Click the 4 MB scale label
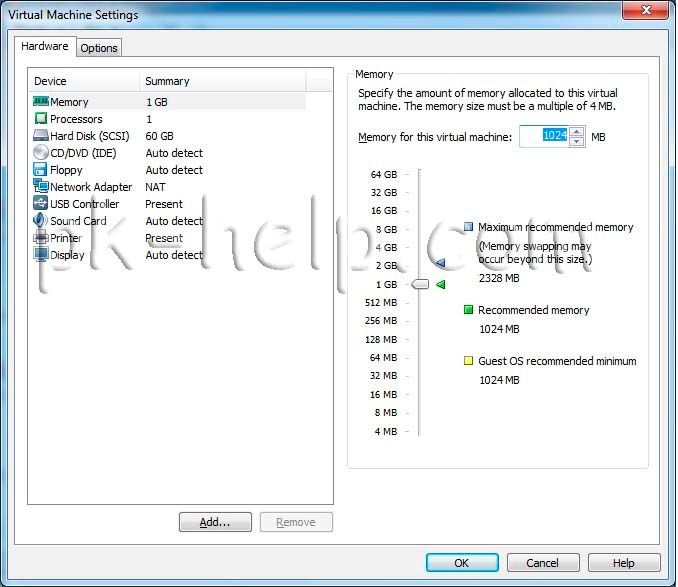This screenshot has height=587, width=678. (x=386, y=431)
